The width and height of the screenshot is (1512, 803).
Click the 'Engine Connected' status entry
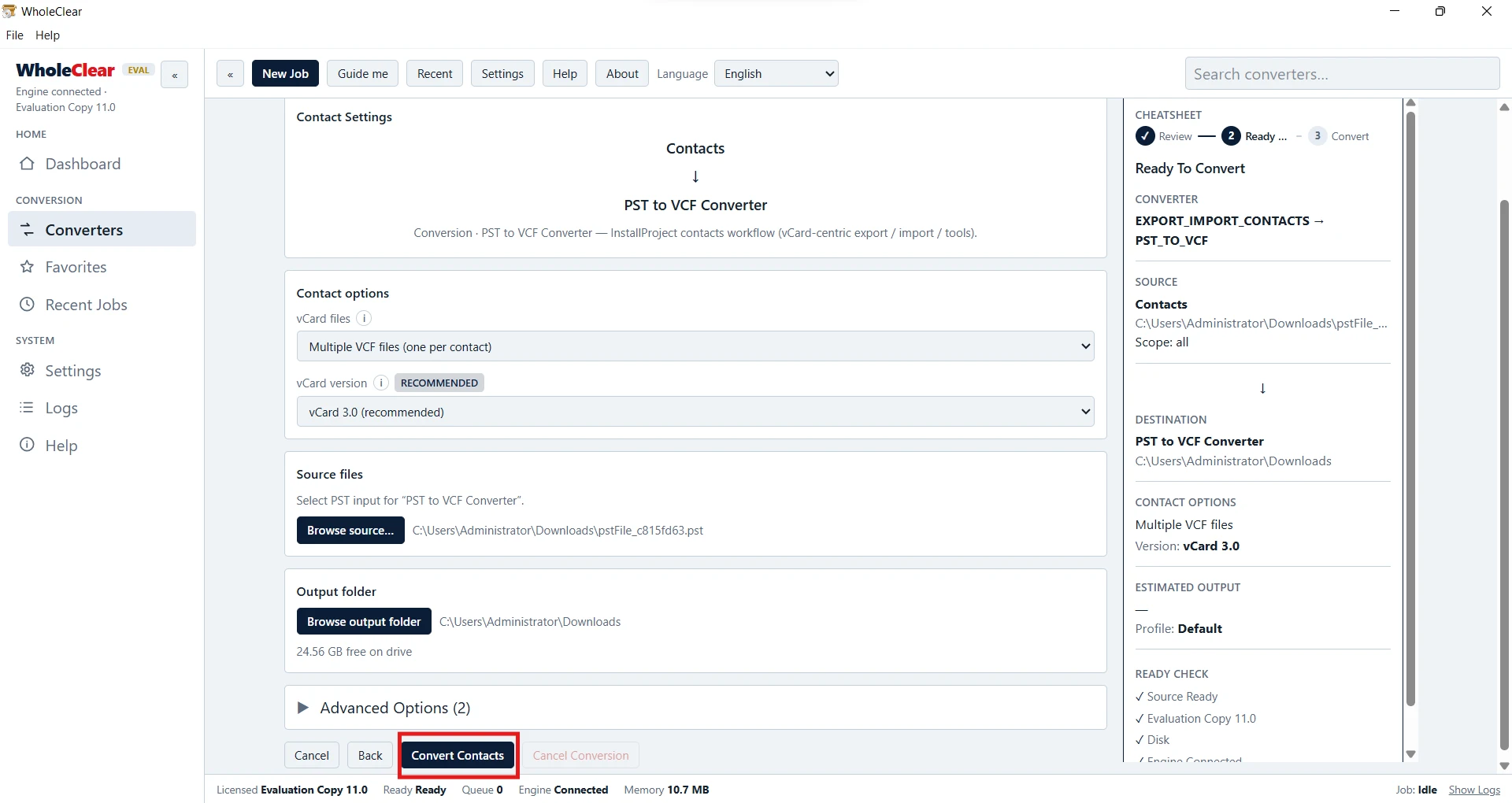563,790
